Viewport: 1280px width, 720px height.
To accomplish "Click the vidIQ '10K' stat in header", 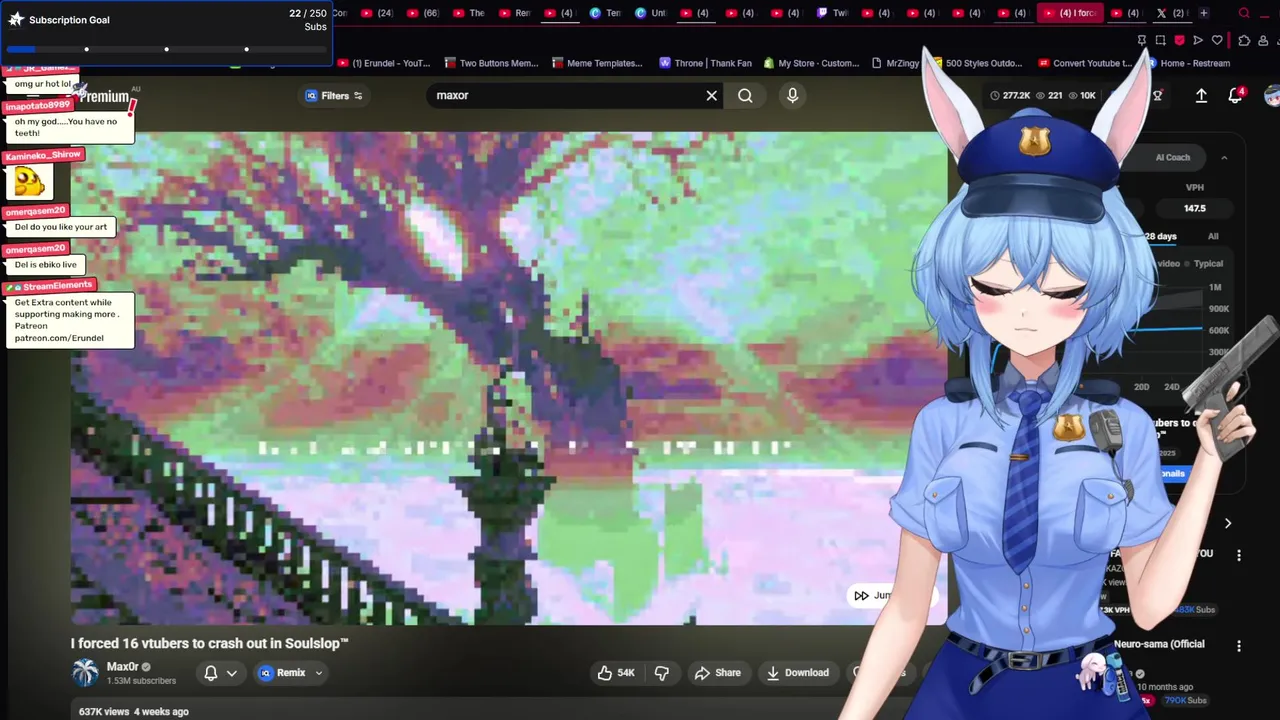I will coord(1082,96).
